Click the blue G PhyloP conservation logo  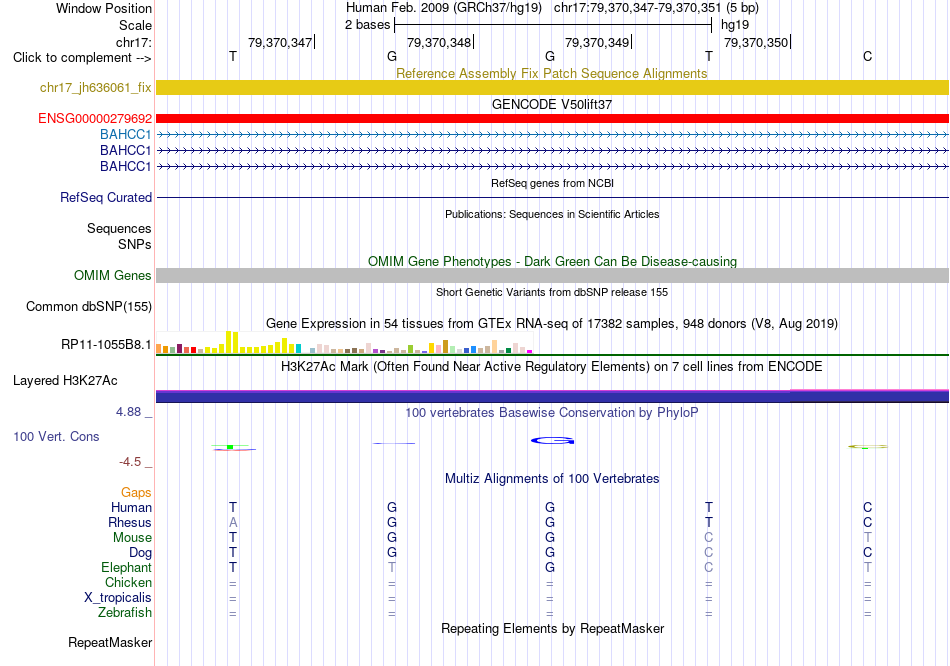click(552, 441)
